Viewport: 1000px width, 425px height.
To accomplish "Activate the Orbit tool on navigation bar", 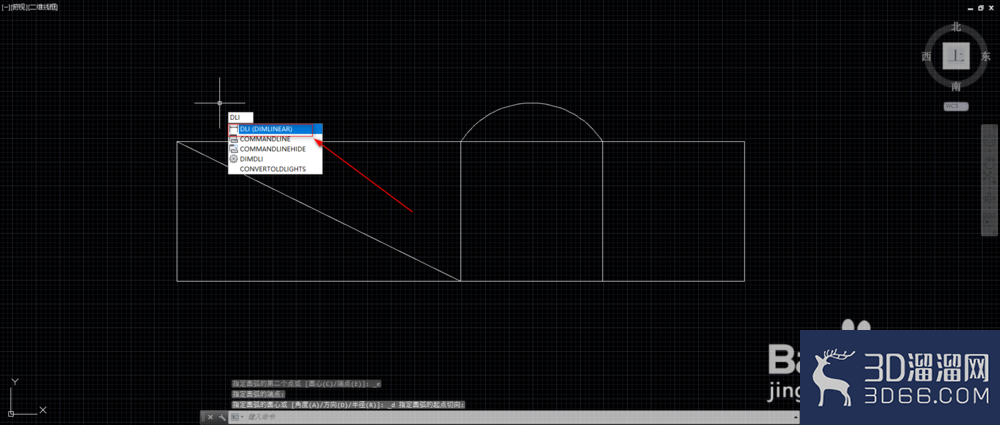I will (x=989, y=198).
